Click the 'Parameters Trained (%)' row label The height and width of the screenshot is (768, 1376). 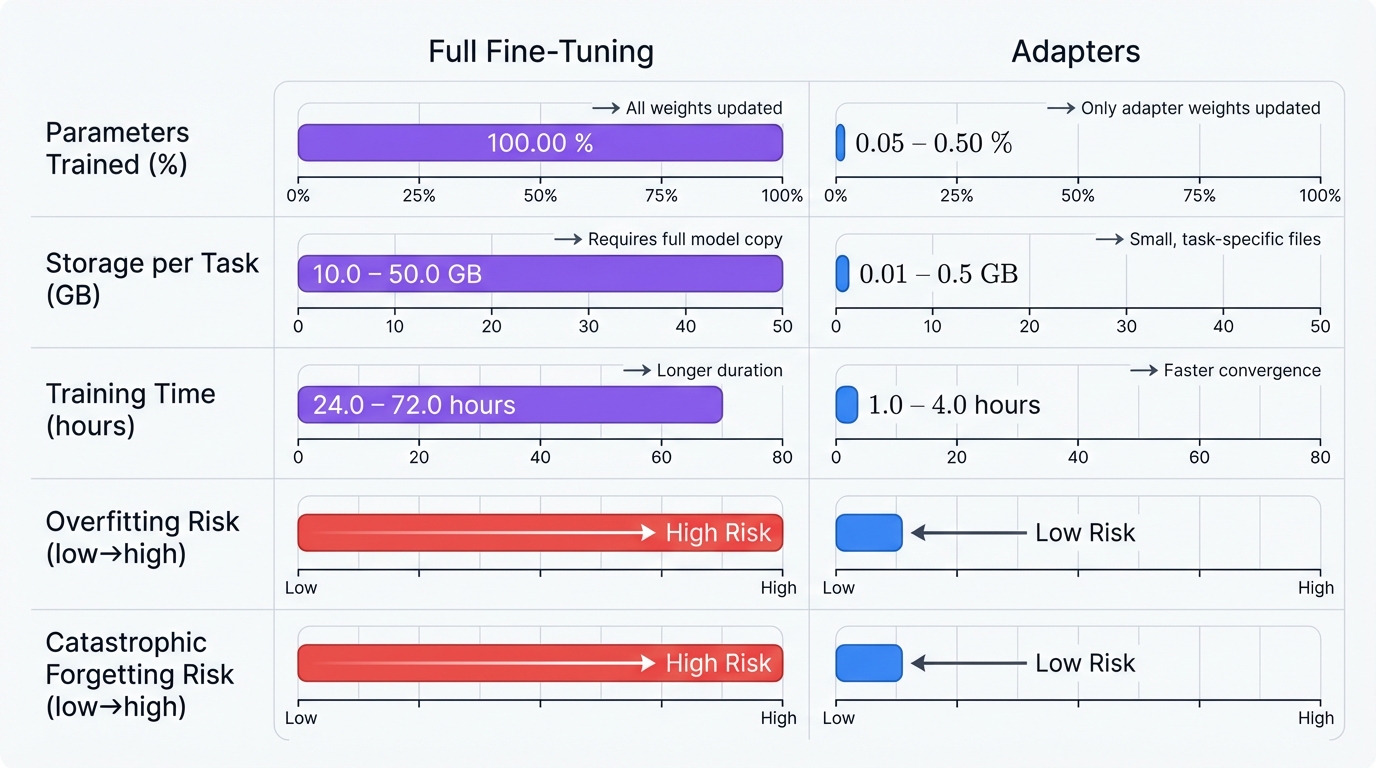(117, 148)
